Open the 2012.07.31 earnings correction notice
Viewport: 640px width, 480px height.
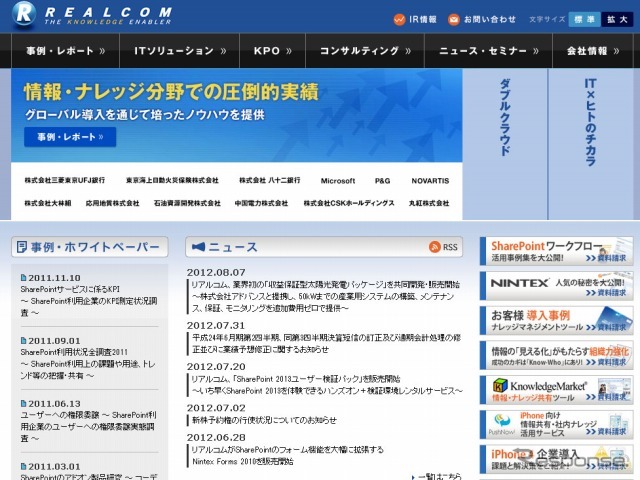[x=326, y=343]
